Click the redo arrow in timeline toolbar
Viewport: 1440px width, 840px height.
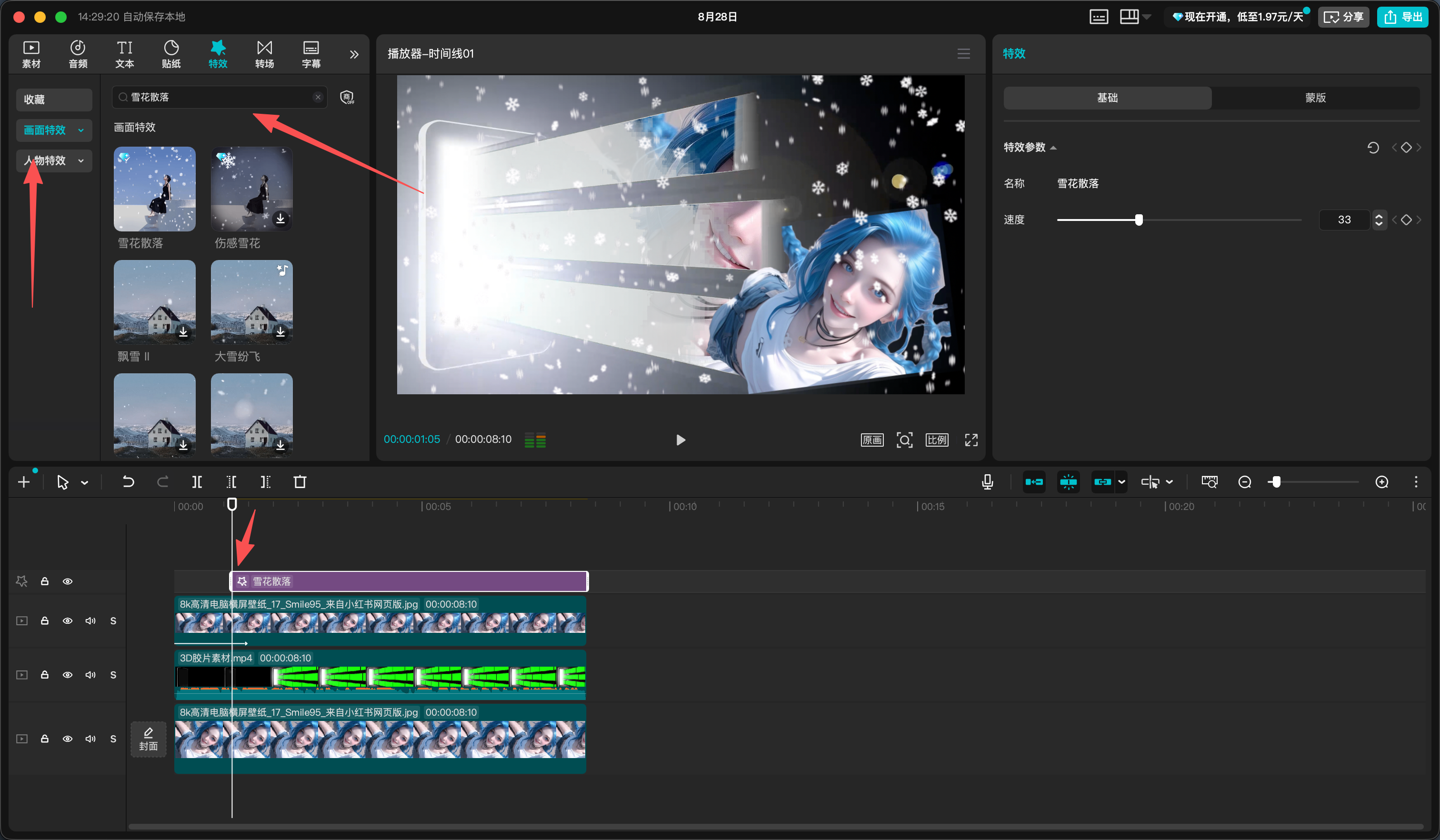pyautogui.click(x=163, y=482)
